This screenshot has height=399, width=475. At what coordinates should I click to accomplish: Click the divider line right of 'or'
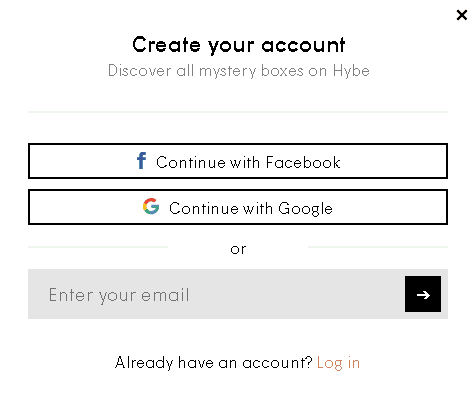(378, 247)
